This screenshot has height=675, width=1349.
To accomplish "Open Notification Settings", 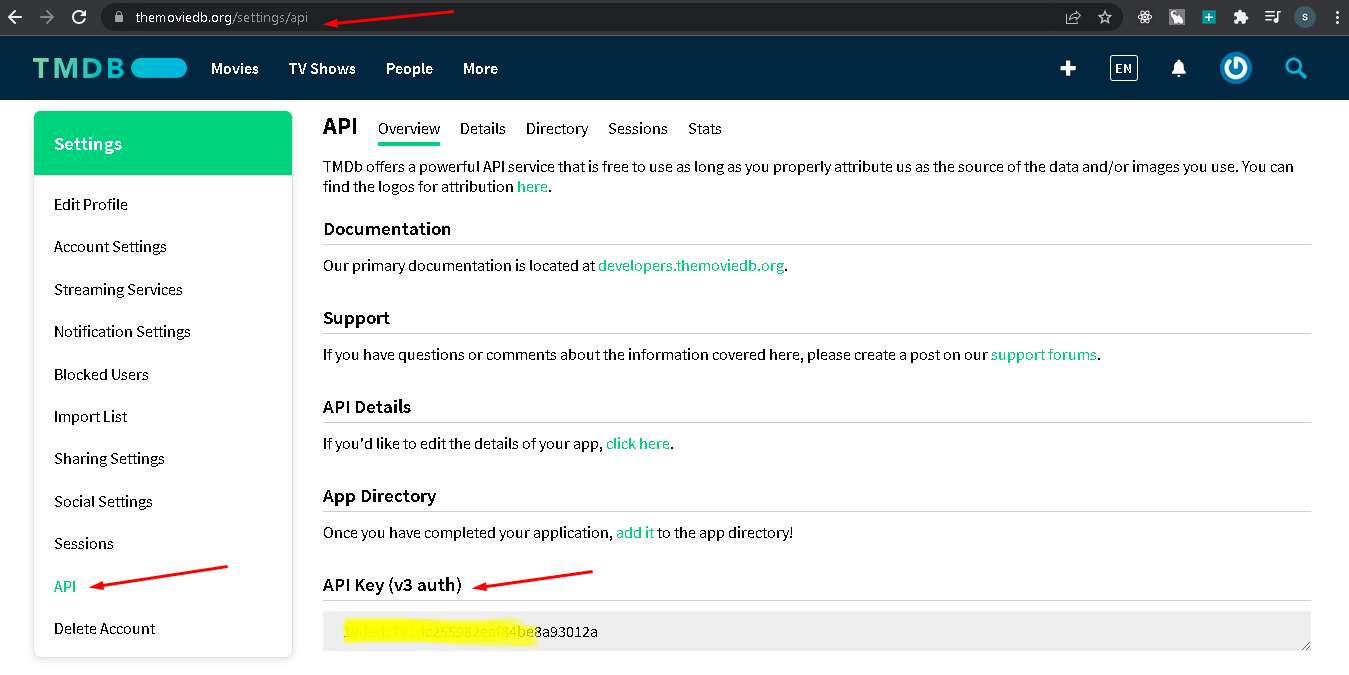I will click(122, 331).
